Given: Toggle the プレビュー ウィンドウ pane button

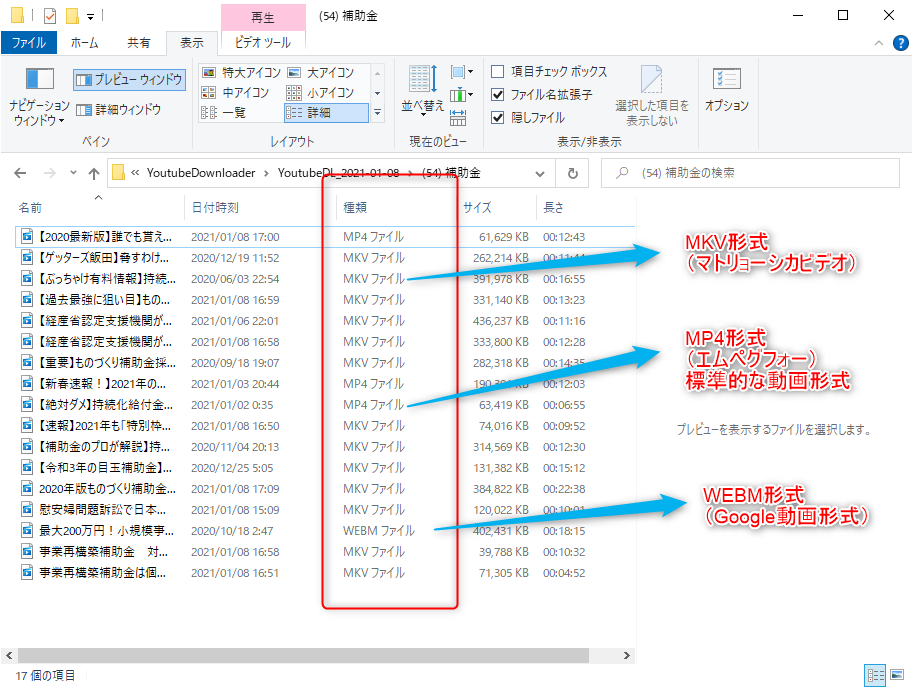Looking at the screenshot, I should [x=128, y=79].
